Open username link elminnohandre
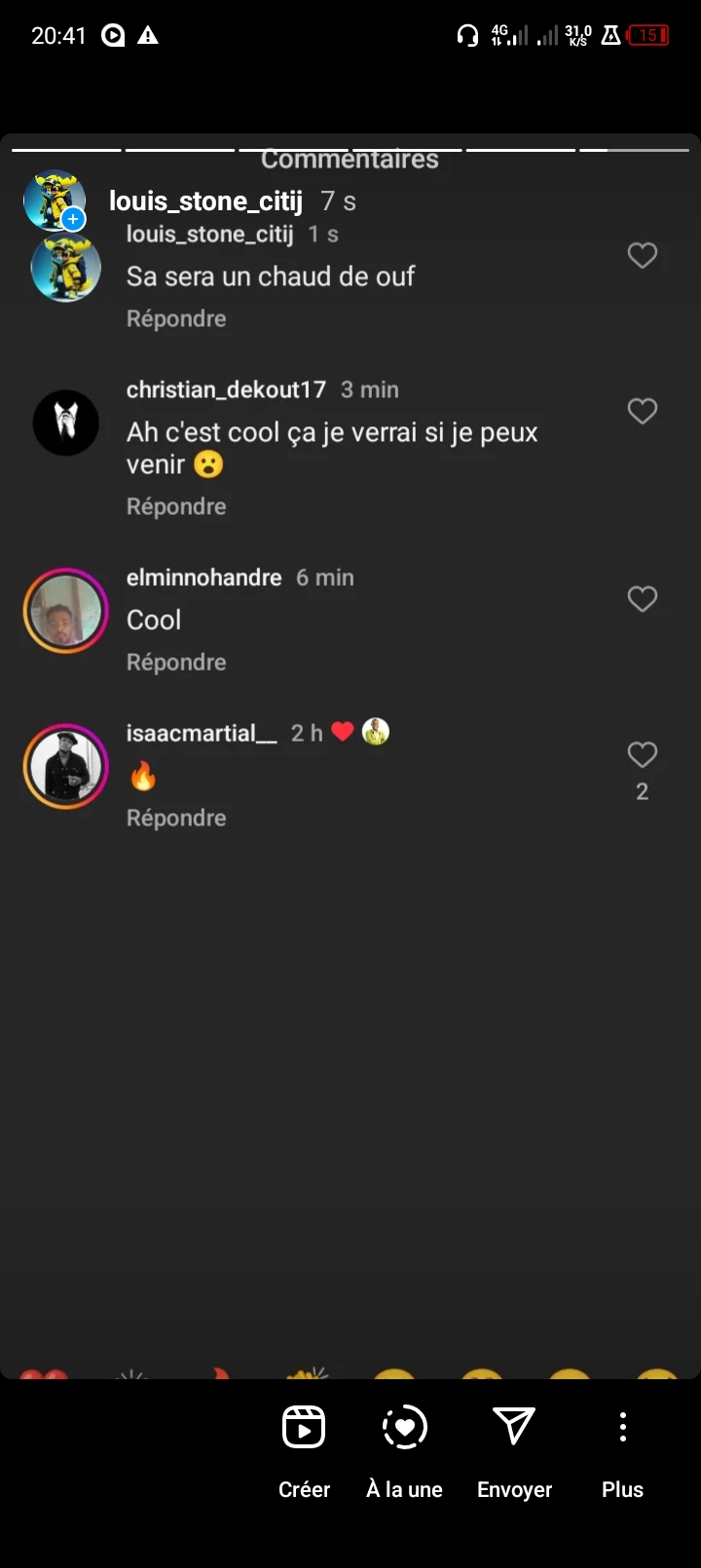Viewport: 701px width, 1568px height. click(x=203, y=578)
